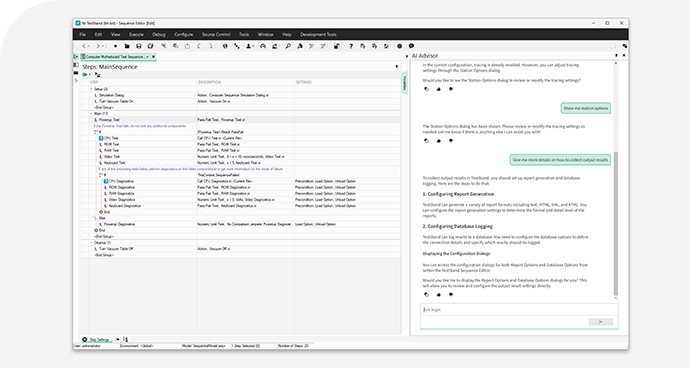The width and height of the screenshot is (690, 368).
Task: Click the SETTINGS column header
Action: (304, 82)
